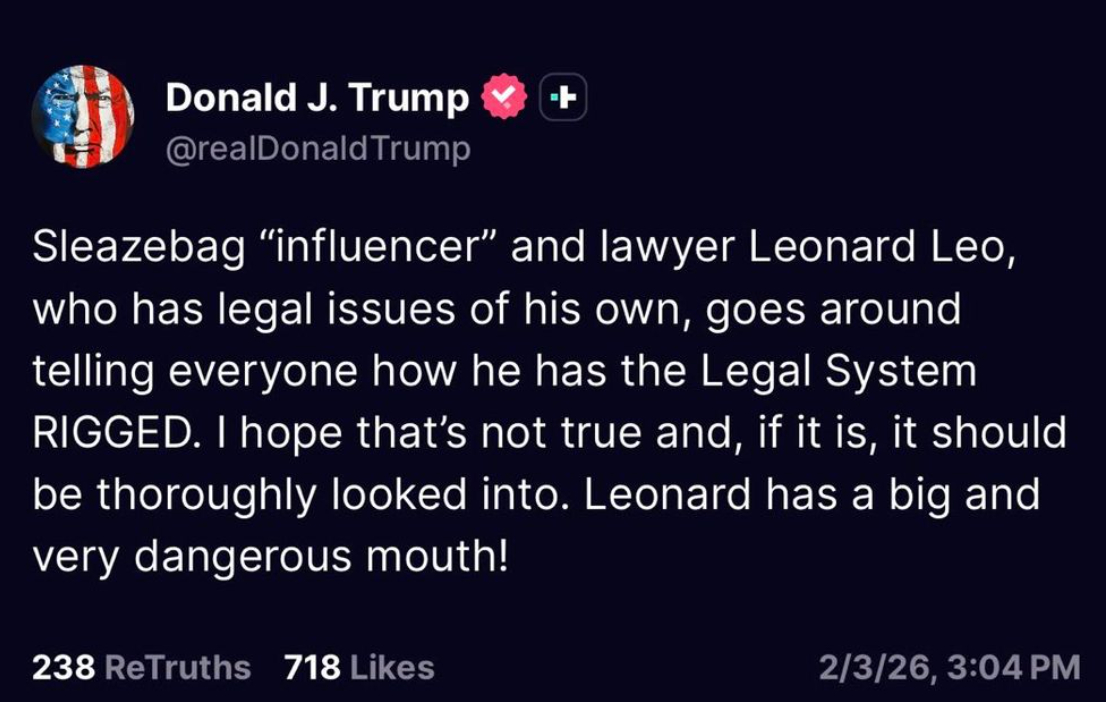View the 238 ReTruths list
The height and width of the screenshot is (702, 1106).
coord(141,667)
